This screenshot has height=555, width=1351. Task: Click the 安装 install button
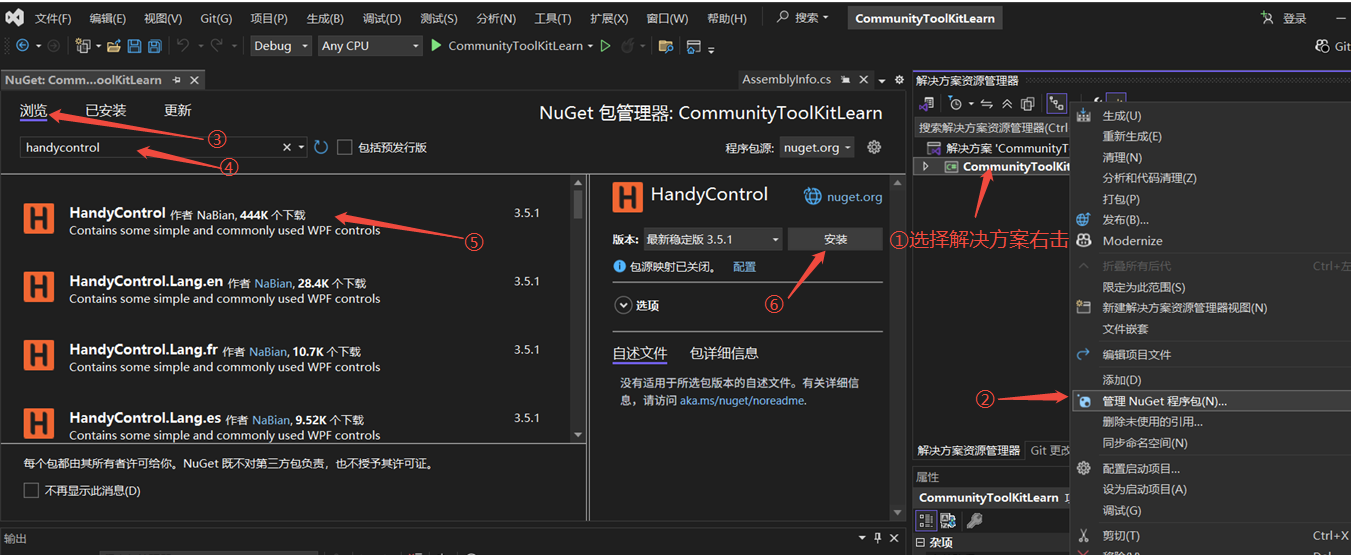835,240
